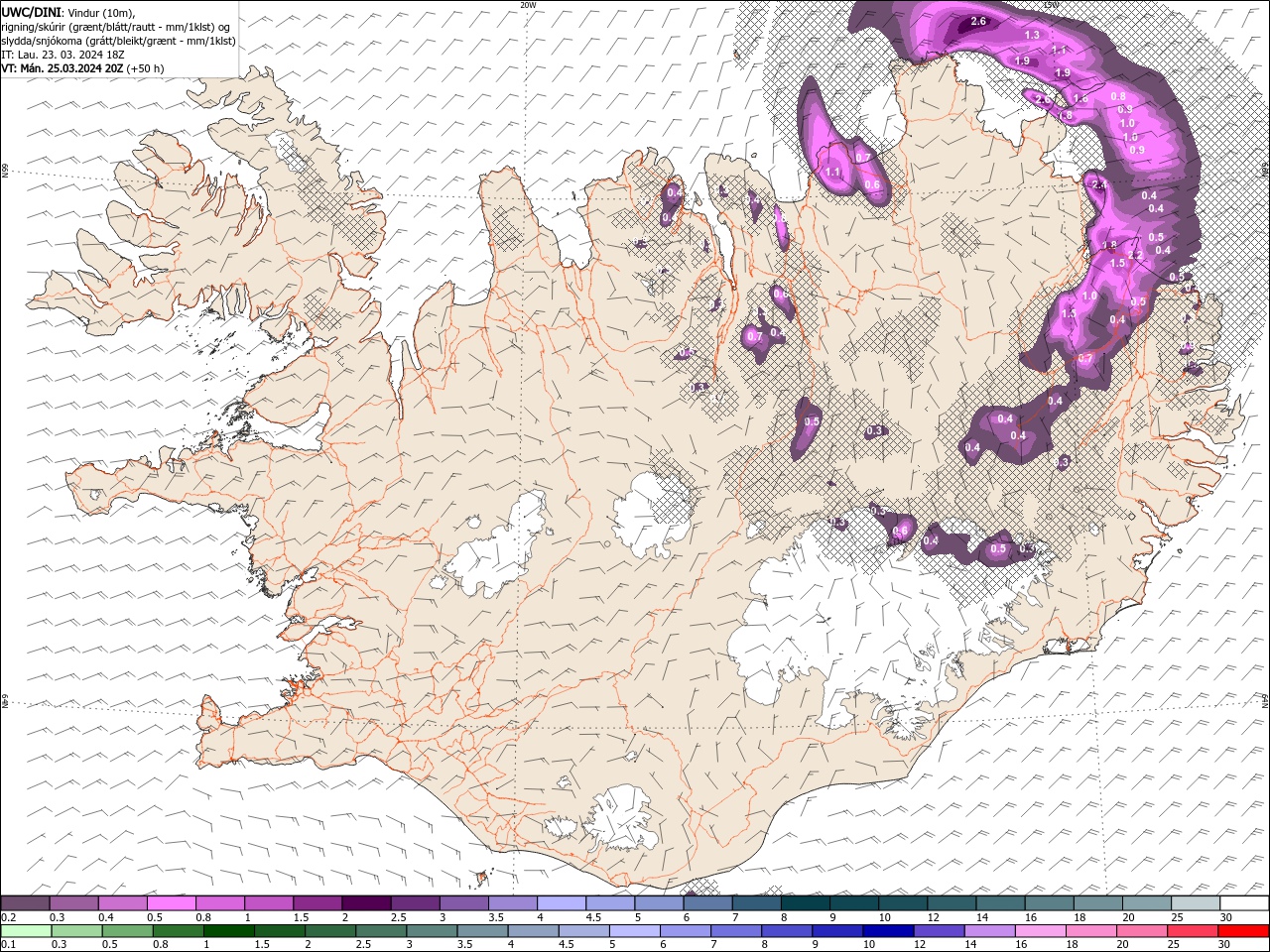Image resolution: width=1270 pixels, height=952 pixels.
Task: Select bright red swatch after 30, bottom row
Action: [1243, 931]
